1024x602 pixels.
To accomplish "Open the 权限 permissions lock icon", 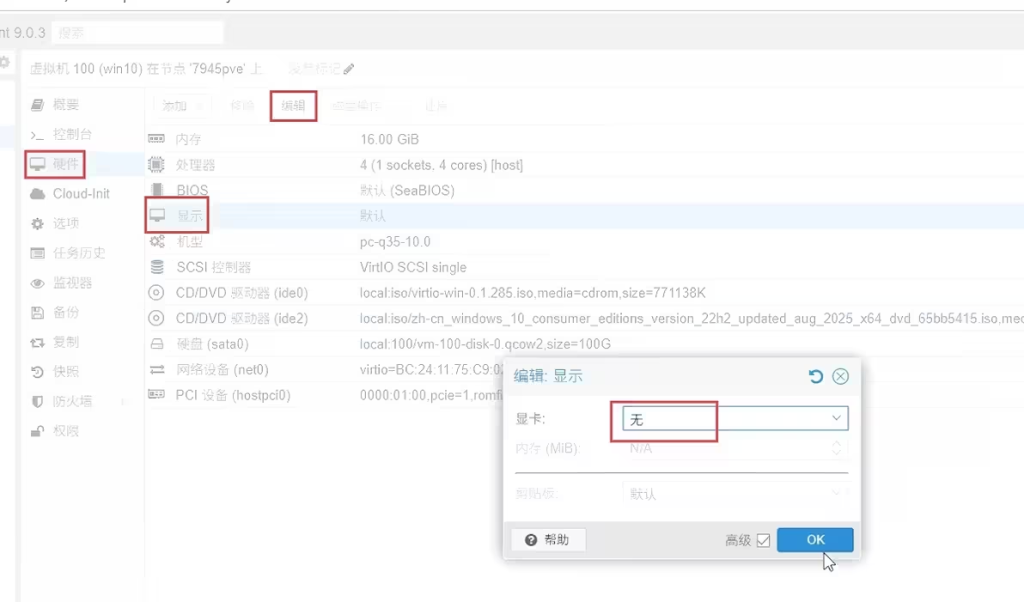I will [x=38, y=431].
